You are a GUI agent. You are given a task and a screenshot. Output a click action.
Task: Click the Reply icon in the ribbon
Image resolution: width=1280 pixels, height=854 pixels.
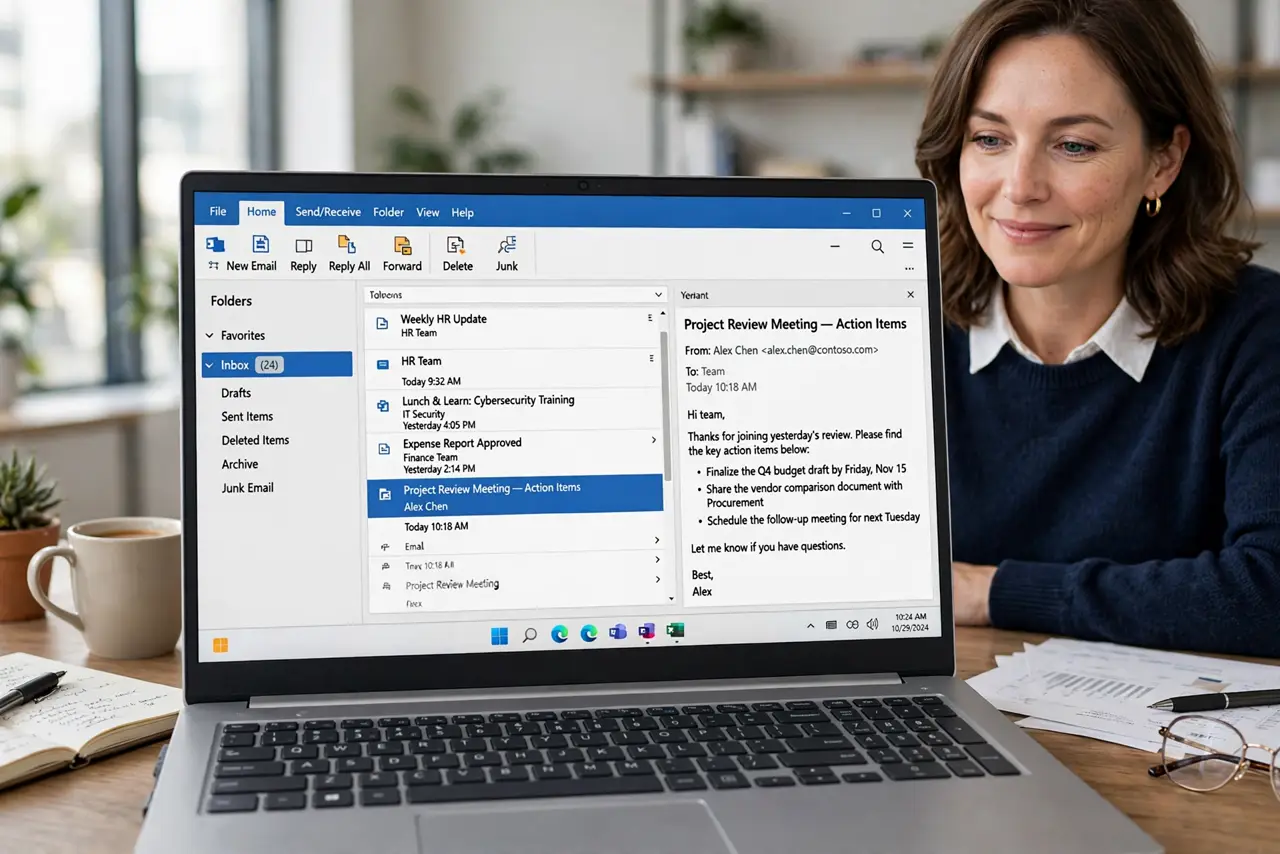(303, 246)
